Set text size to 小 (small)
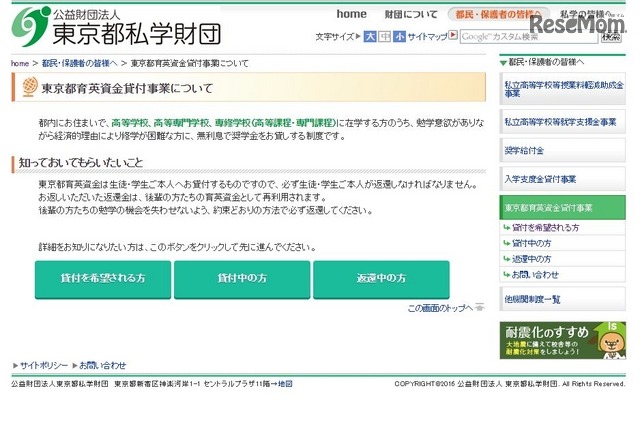 (x=398, y=36)
